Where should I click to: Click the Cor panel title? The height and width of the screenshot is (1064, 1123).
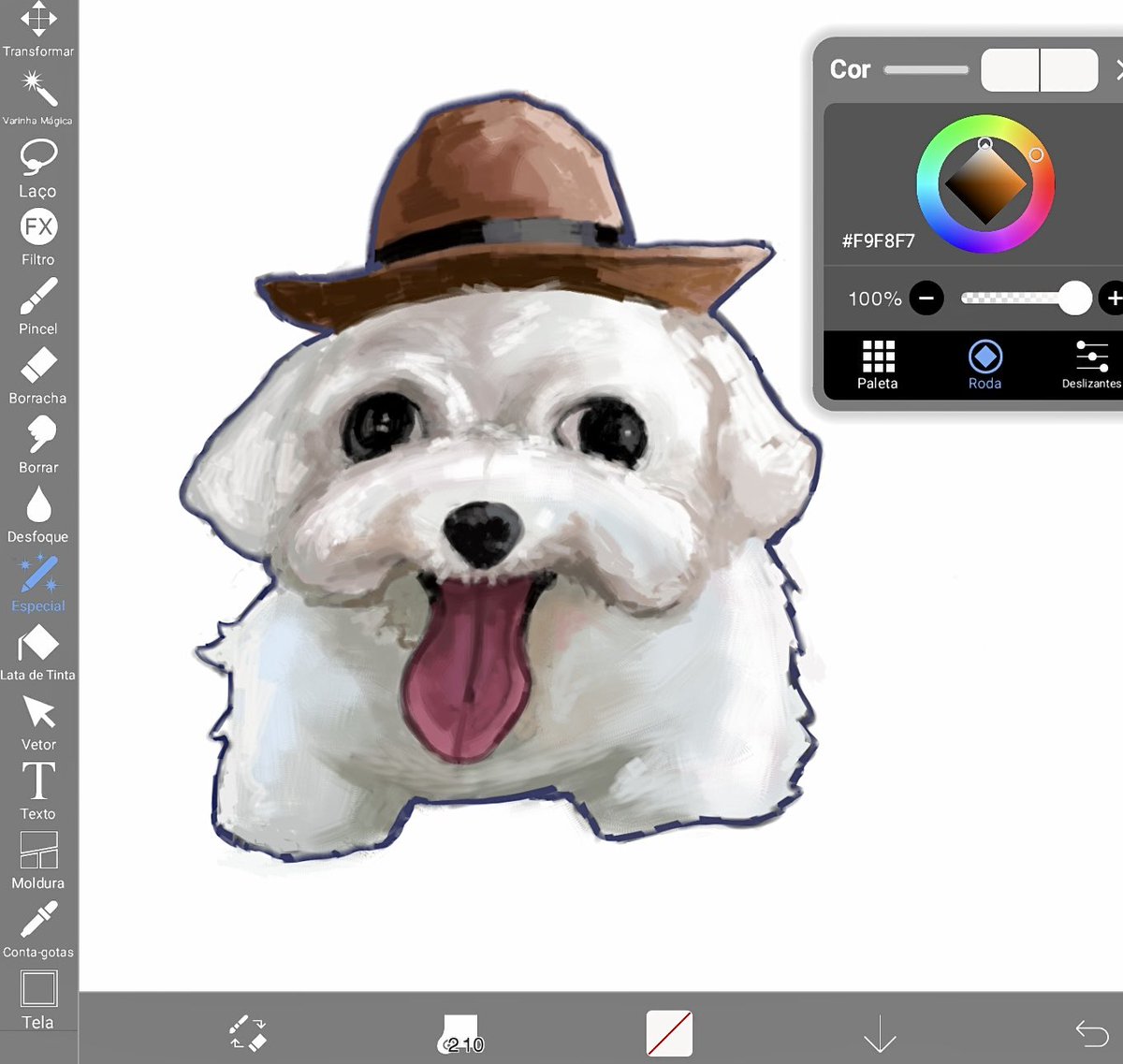pos(850,69)
